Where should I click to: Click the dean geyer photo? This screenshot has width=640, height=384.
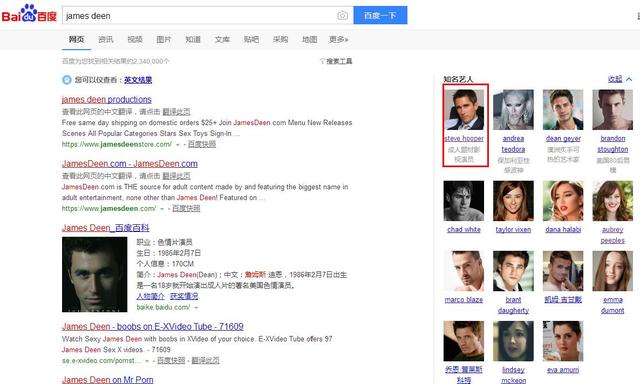pos(563,110)
